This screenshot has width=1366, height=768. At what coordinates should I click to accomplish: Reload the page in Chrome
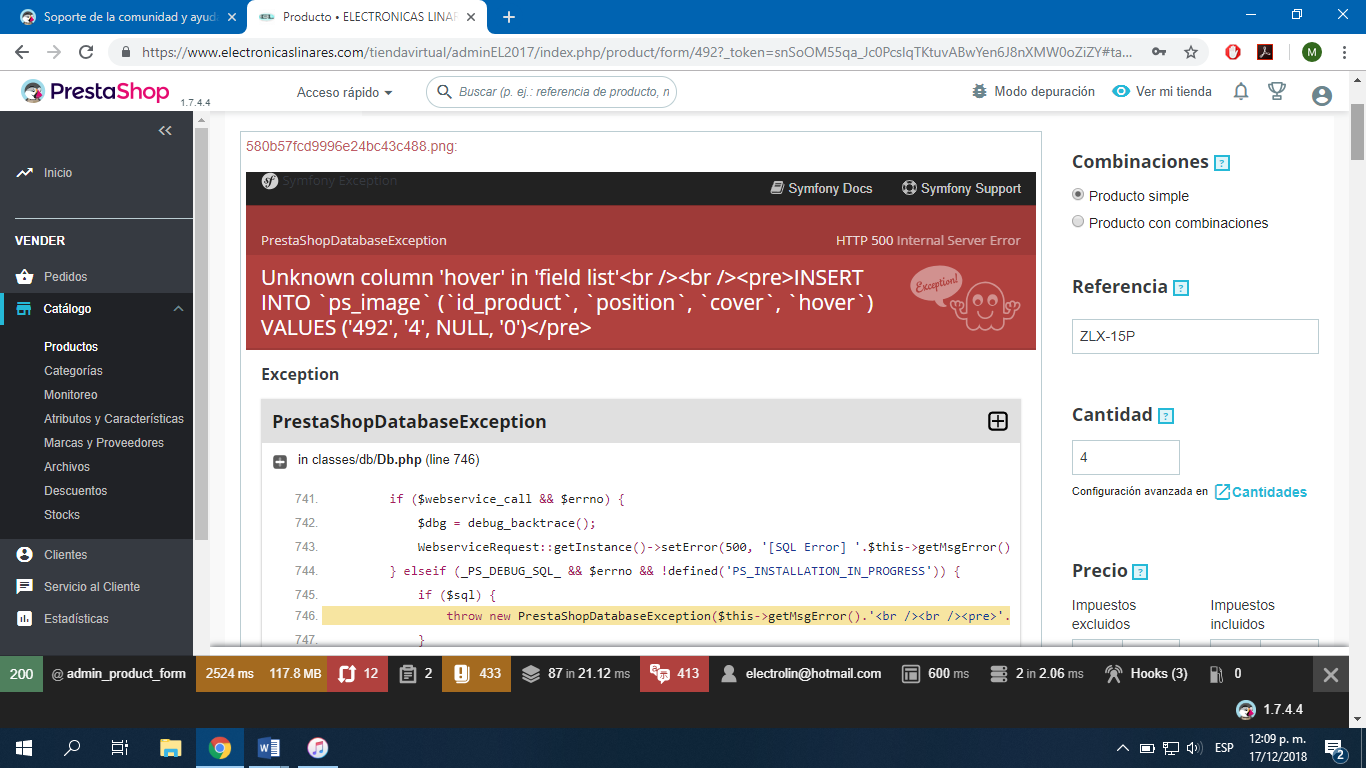click(x=86, y=52)
